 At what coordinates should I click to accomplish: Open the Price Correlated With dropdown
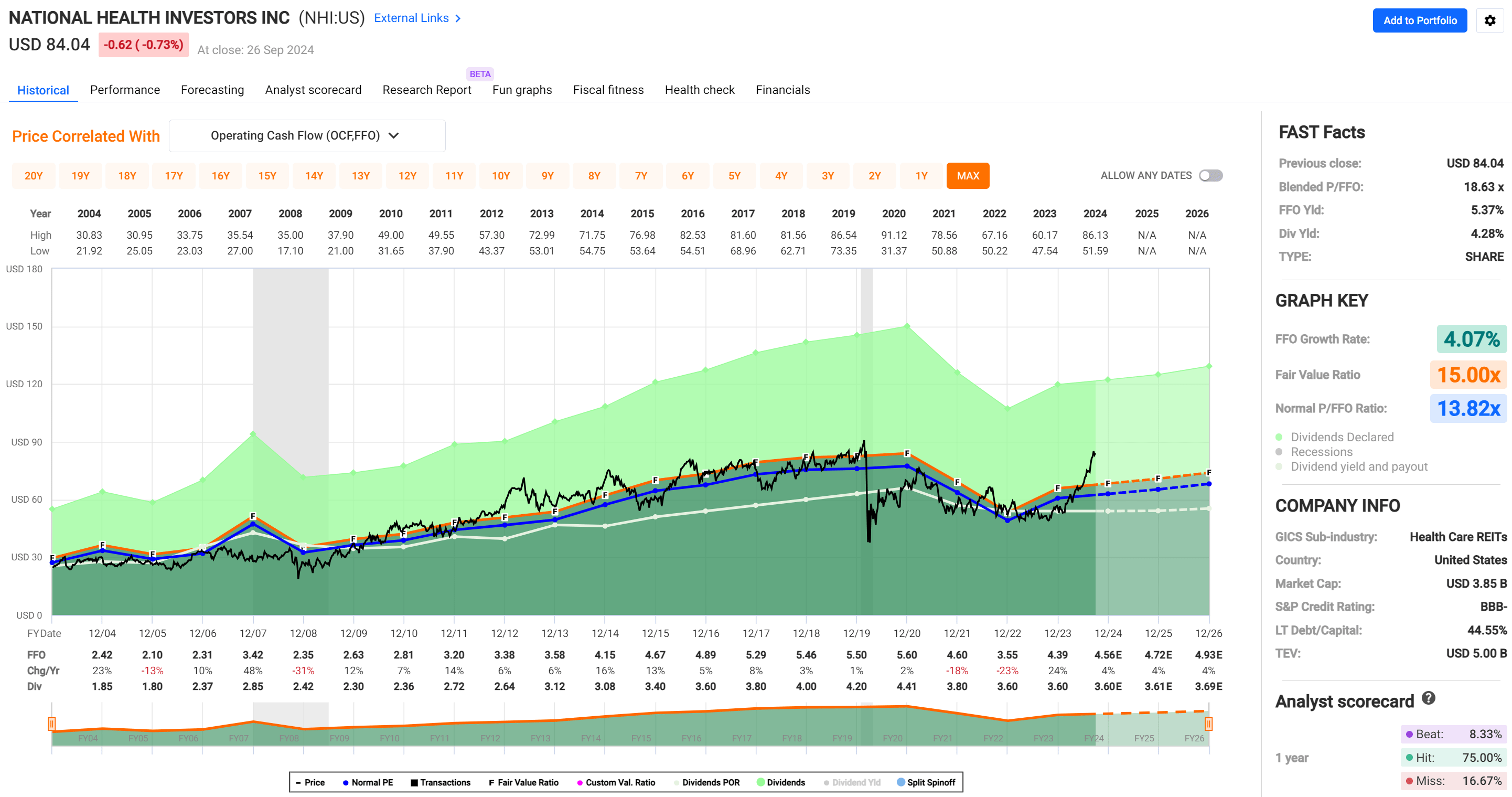[x=306, y=135]
